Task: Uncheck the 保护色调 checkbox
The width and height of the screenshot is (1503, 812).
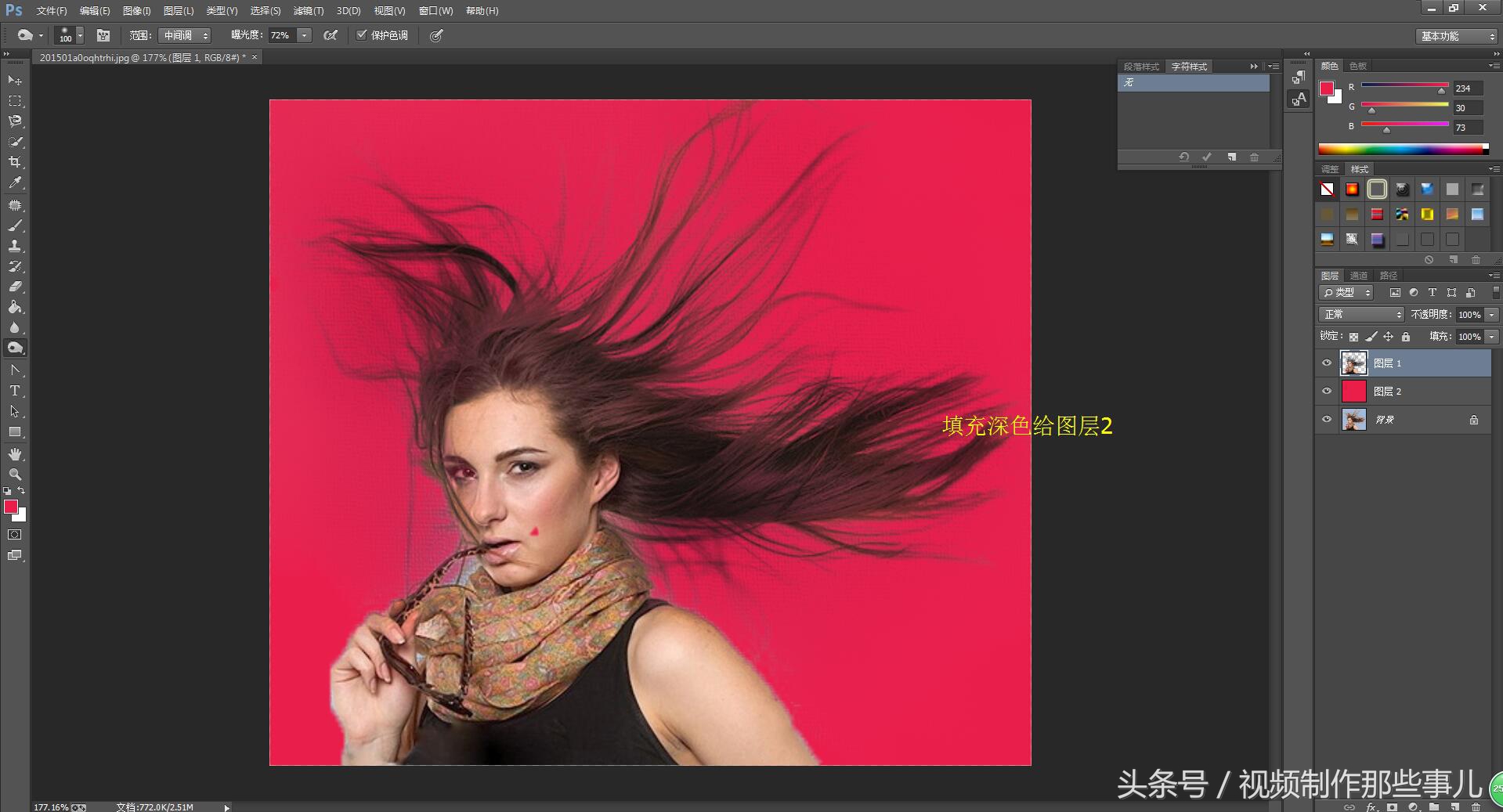Action: click(x=362, y=35)
